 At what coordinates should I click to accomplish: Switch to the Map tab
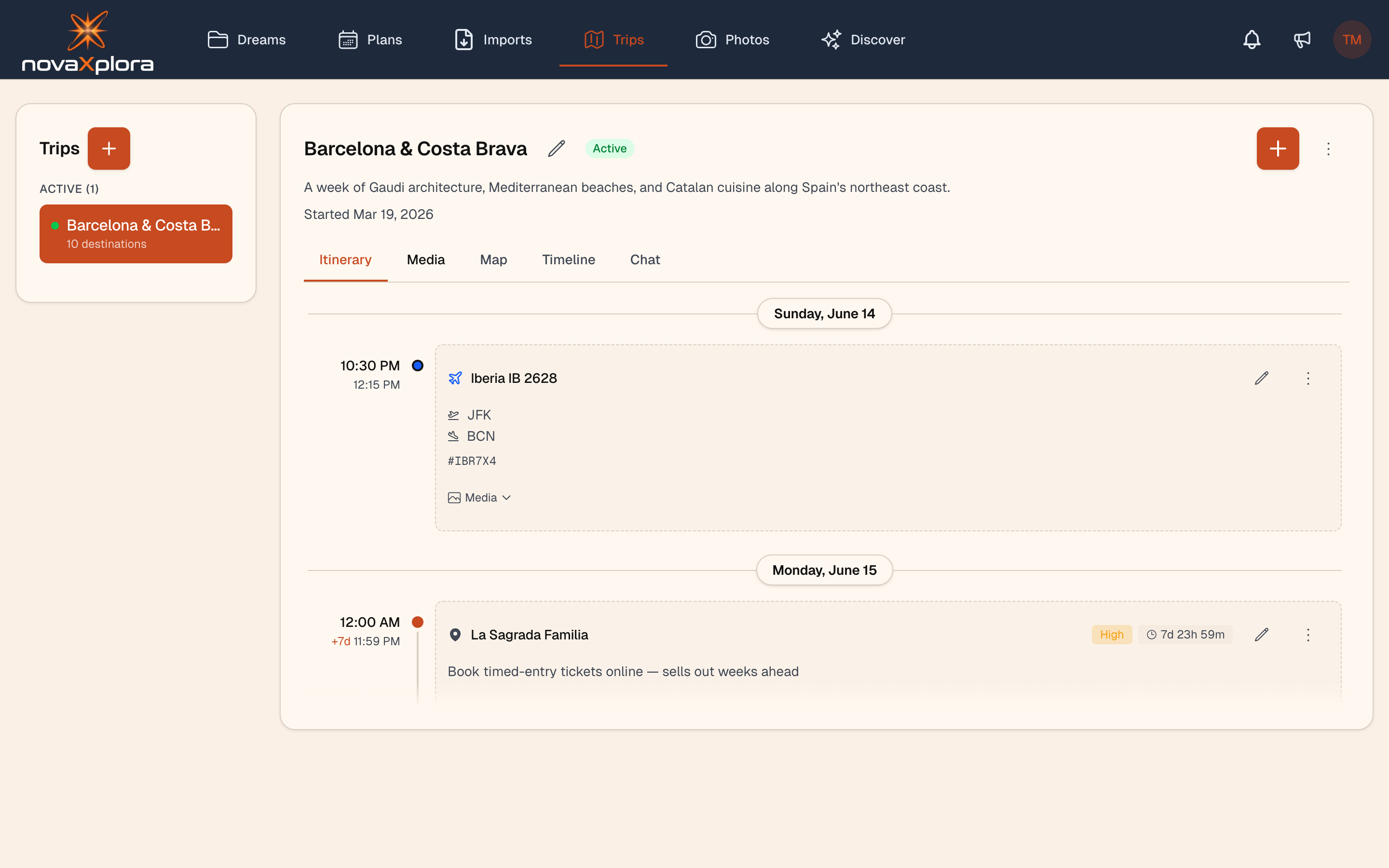(493, 260)
